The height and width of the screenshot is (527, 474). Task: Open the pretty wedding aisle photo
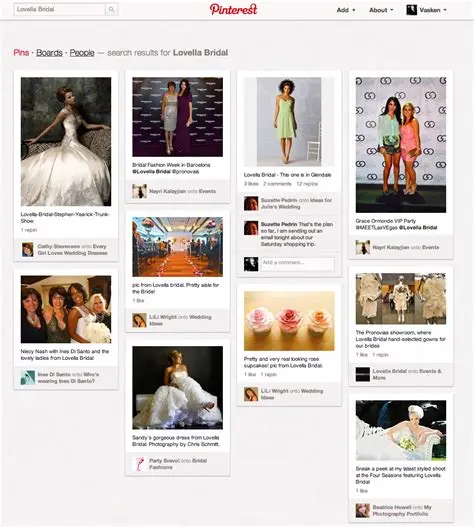[177, 247]
